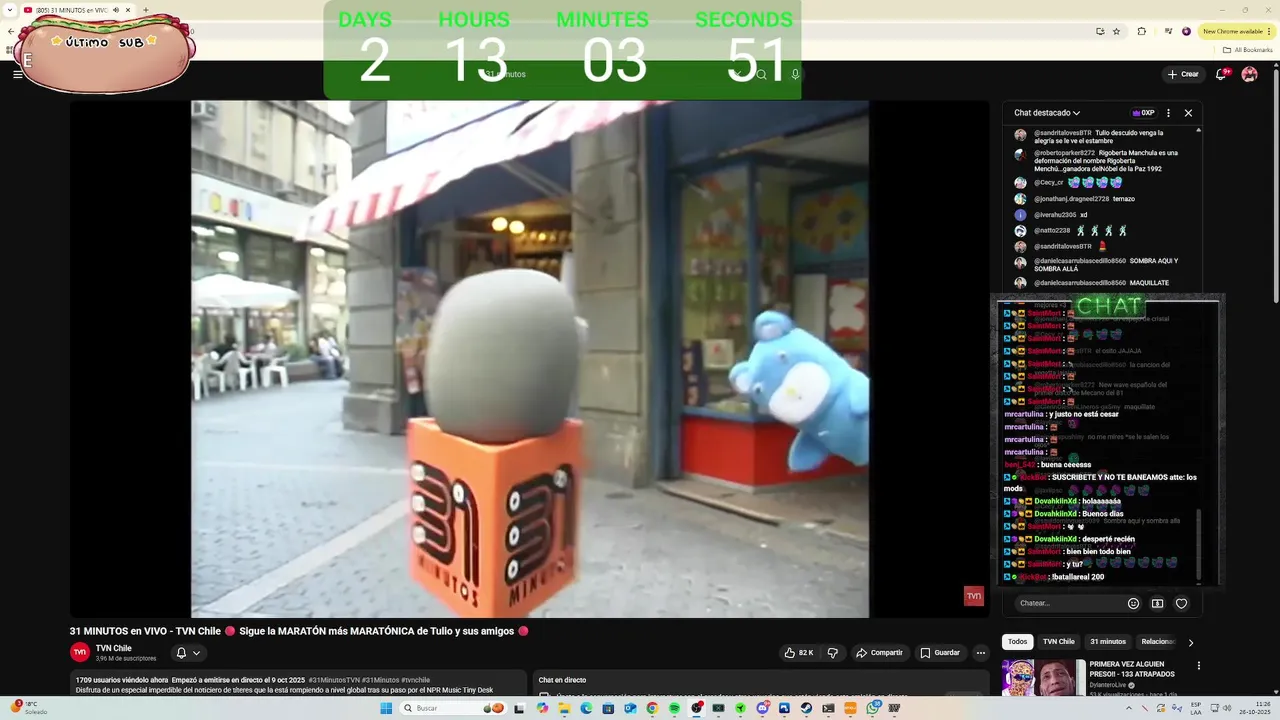Screen dimensions: 1280x720
Task: Click the TVN watermark on video
Action: pos(973,596)
